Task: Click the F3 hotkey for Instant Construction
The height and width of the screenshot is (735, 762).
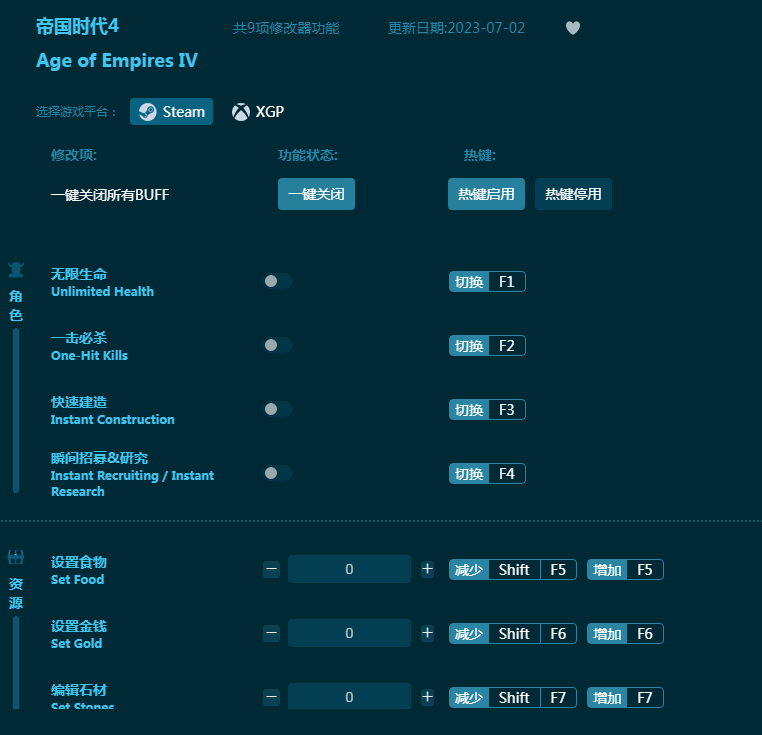Action: click(x=487, y=410)
